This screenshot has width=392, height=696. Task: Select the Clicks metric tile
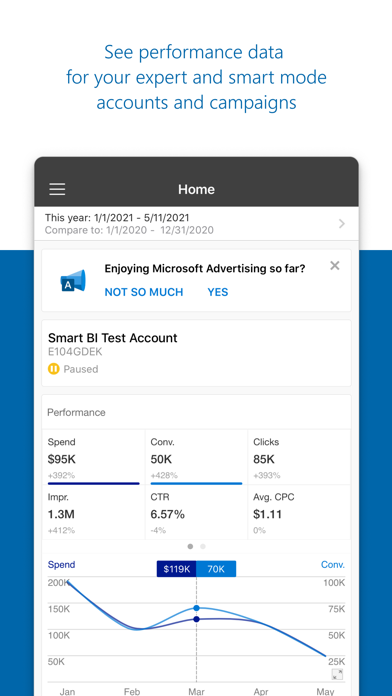coord(299,457)
